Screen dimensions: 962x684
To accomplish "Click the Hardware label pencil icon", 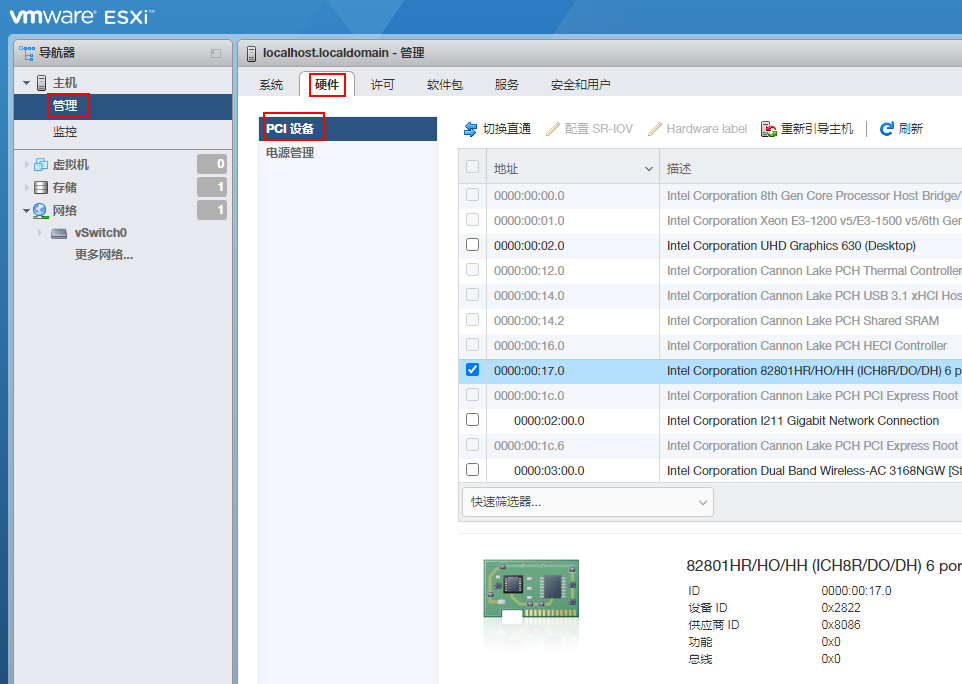I will pyautogui.click(x=655, y=129).
